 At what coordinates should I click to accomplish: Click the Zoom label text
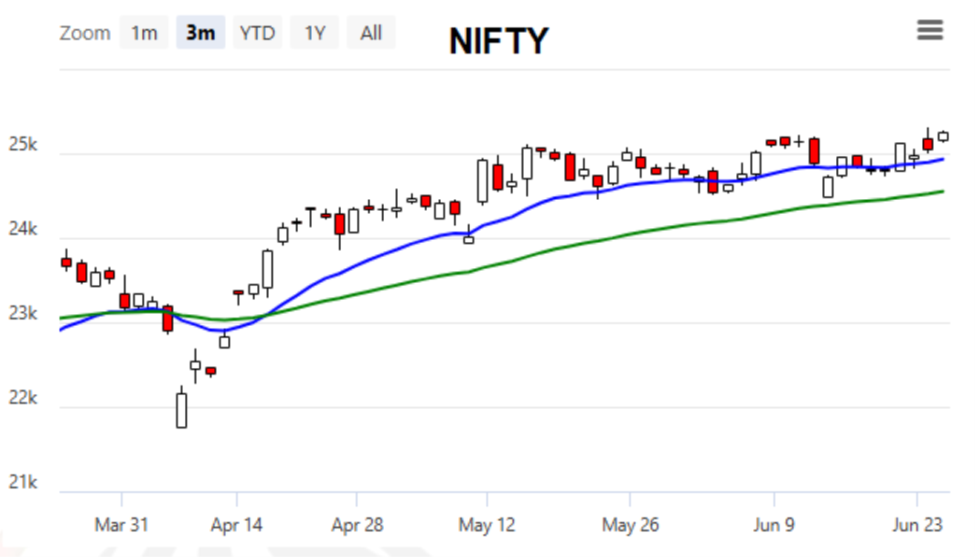(x=85, y=33)
